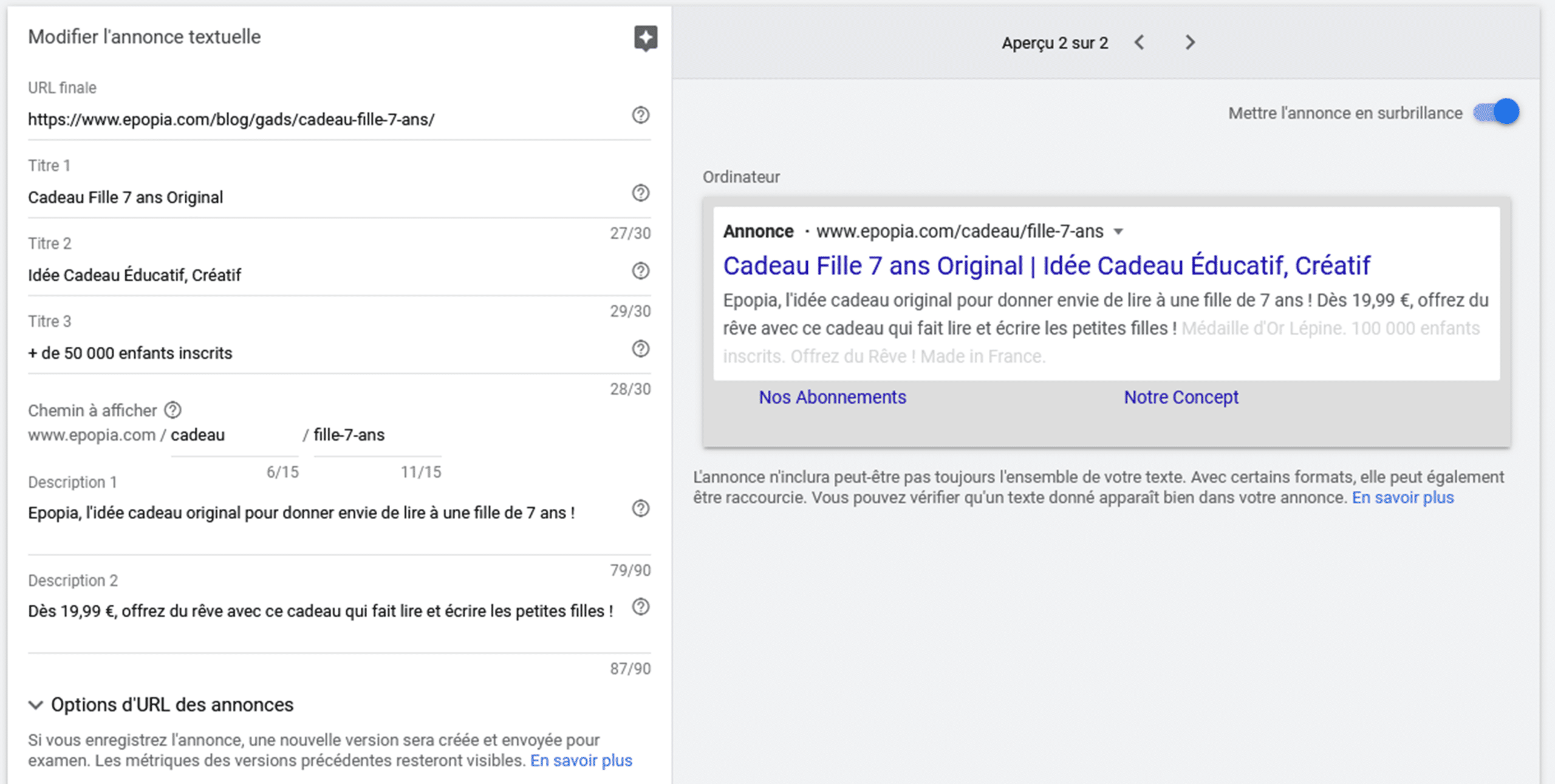
Task: Open help icon for Titre 2
Action: coord(640,270)
